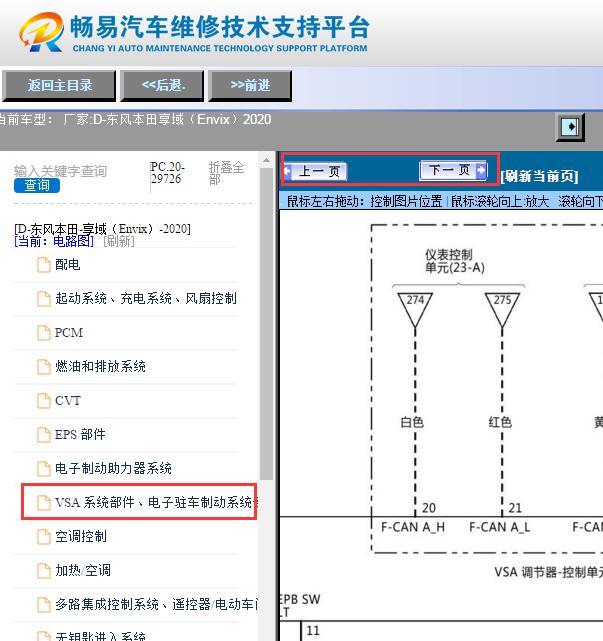
Task: Click the blue 查询 search button
Action: click(x=37, y=186)
